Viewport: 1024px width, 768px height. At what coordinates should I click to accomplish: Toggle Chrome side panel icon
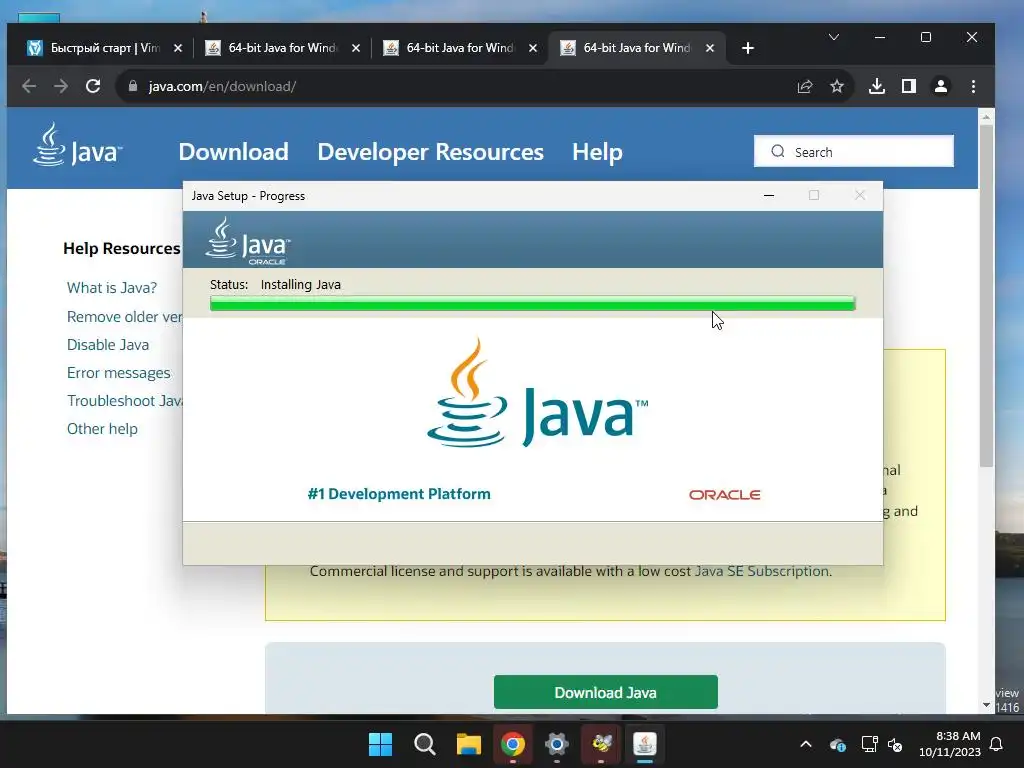pos(908,86)
